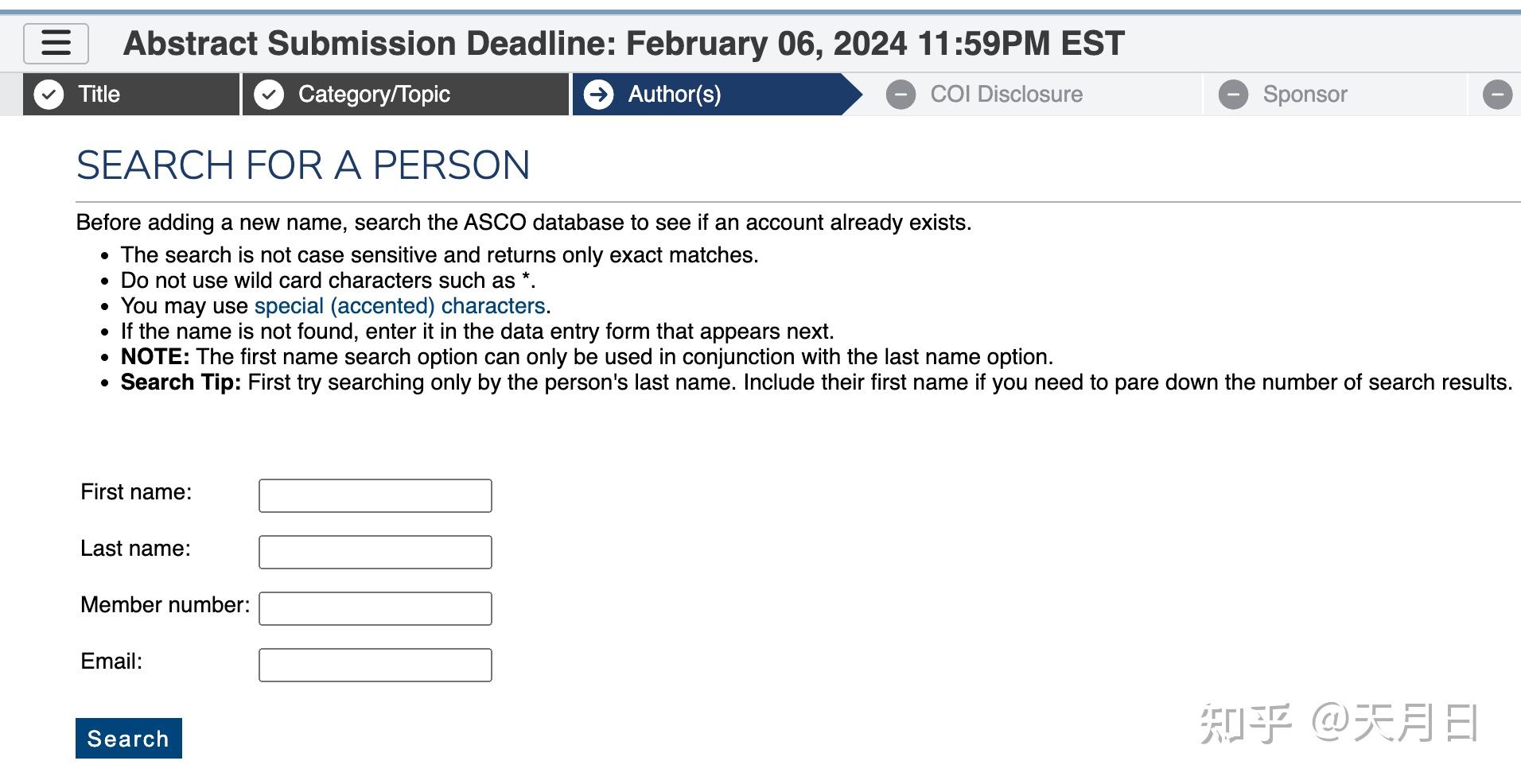Select the Author(s) step tab

point(675,95)
